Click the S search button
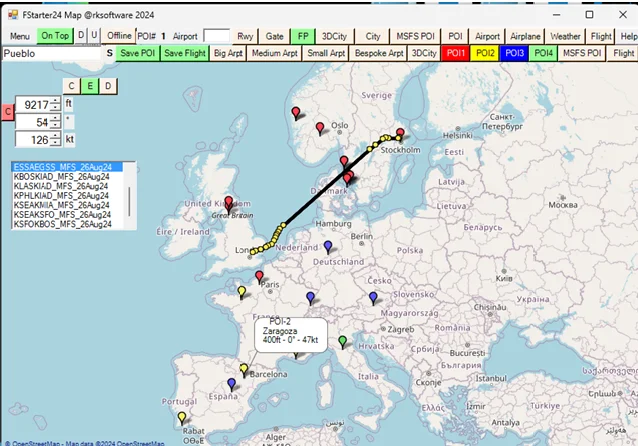Viewport: 638px width, 446px height. [109, 53]
